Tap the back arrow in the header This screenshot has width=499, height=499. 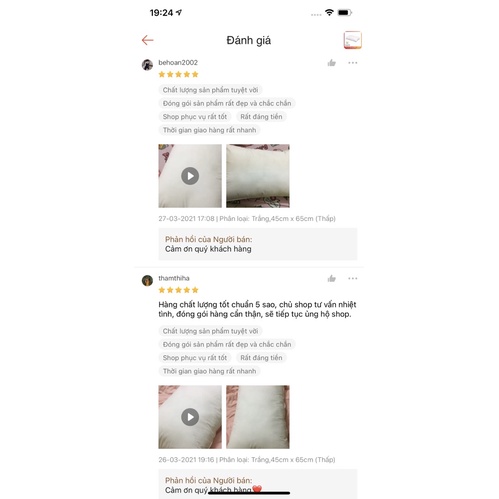[147, 40]
